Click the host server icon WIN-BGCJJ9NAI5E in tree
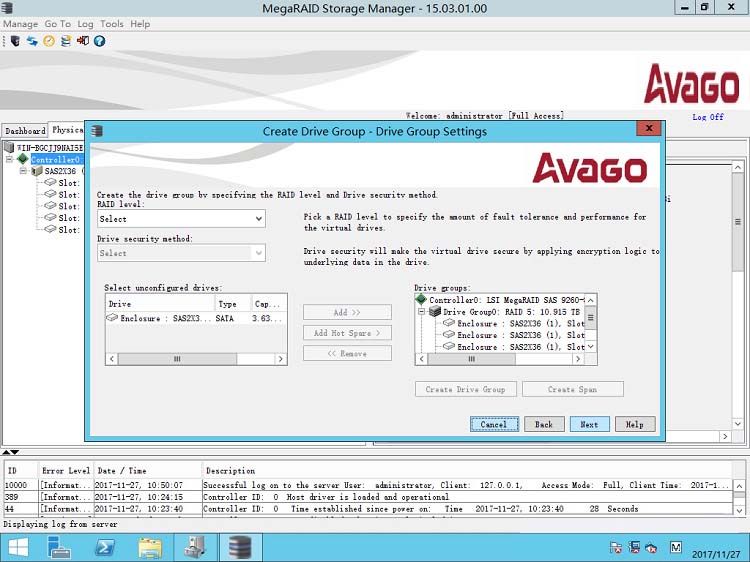Viewport: 750px width, 562px height. [x=9, y=147]
